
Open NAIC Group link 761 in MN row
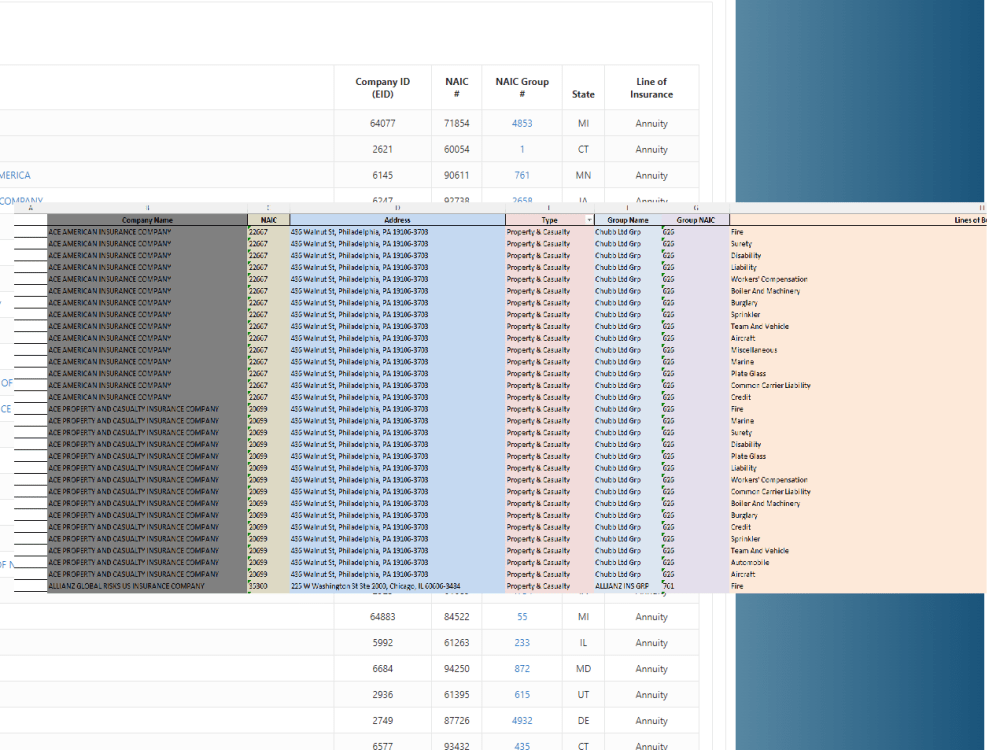point(522,175)
